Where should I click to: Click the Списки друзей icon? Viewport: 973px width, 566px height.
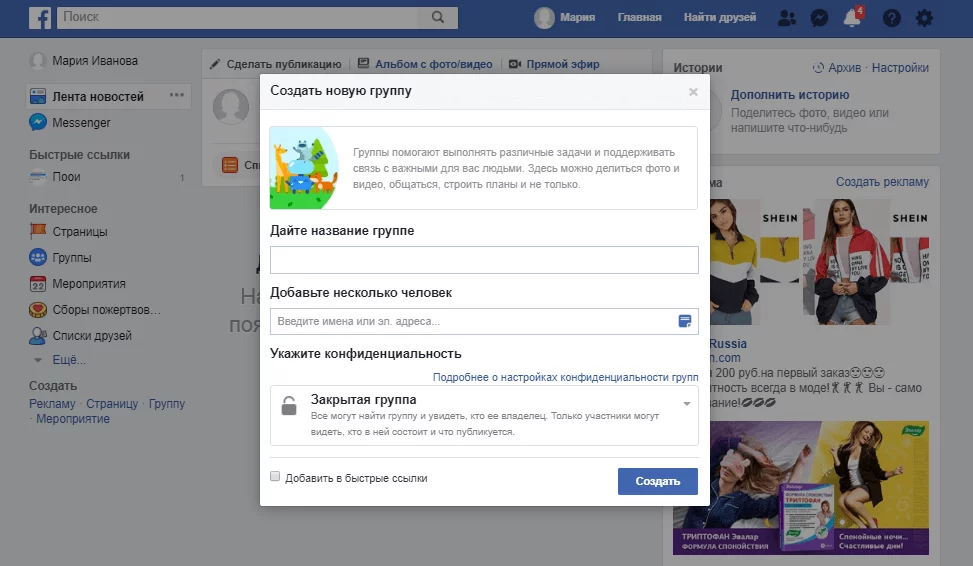38,336
